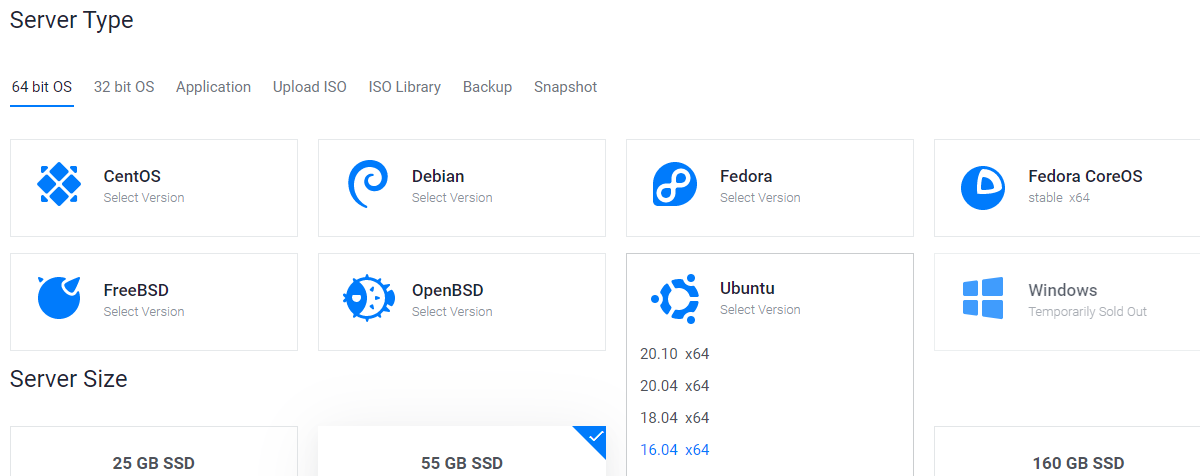Click the CentOS logo icon

59,185
